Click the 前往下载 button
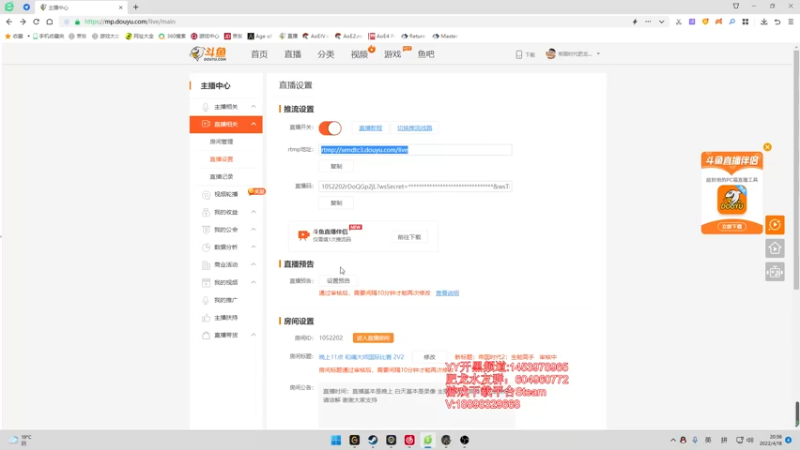 tap(409, 237)
